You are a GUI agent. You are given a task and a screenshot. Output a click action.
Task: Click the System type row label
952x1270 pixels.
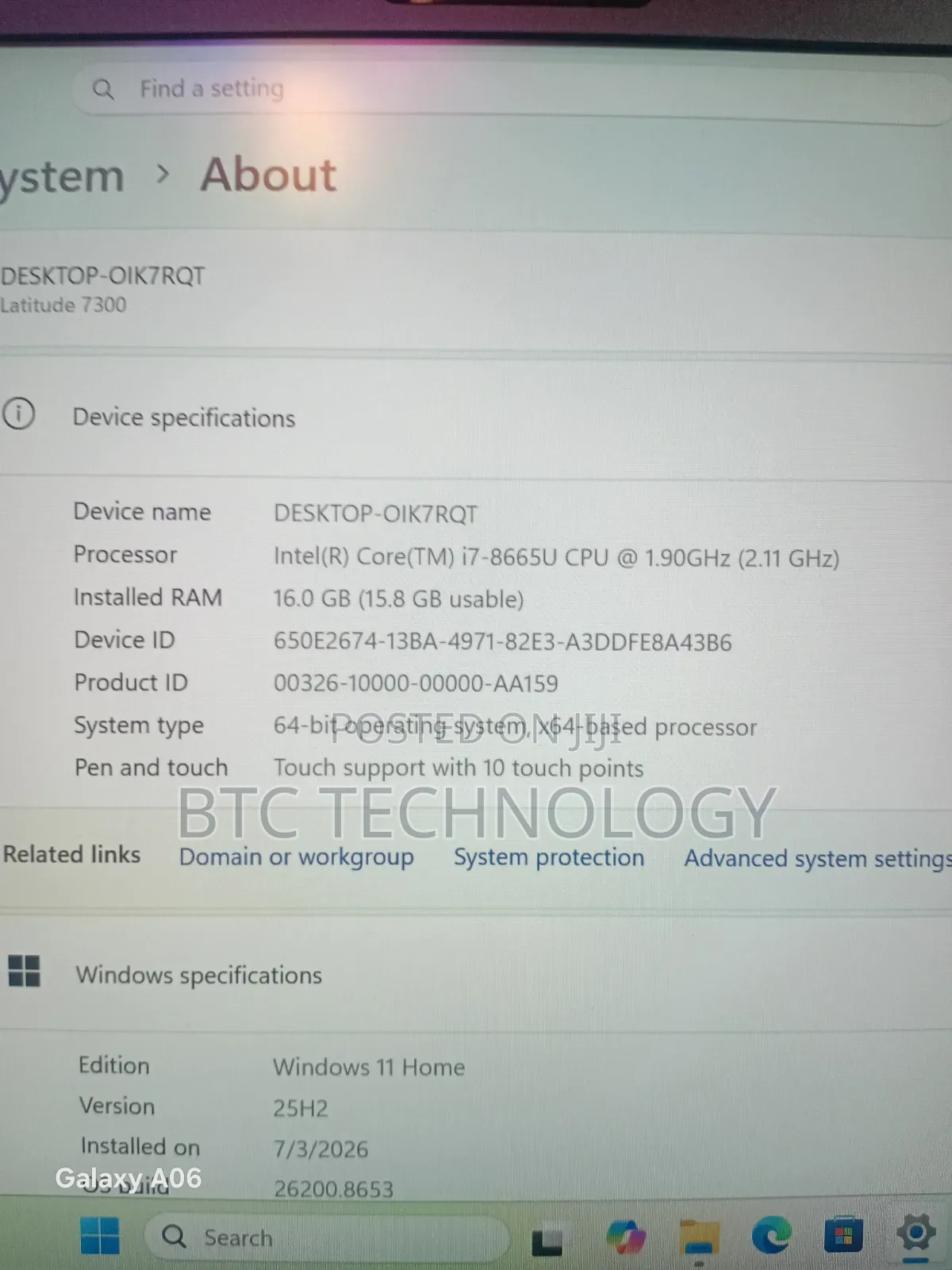tap(139, 725)
